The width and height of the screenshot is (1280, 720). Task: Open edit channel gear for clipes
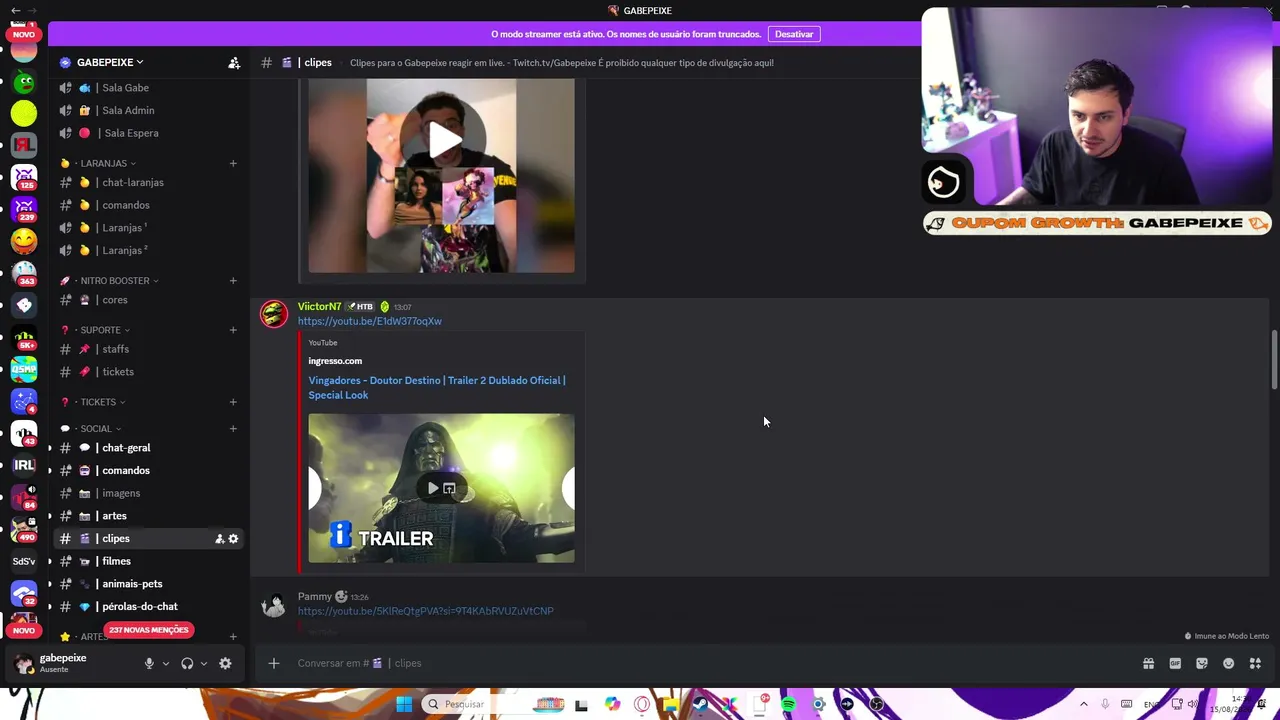[x=233, y=539]
